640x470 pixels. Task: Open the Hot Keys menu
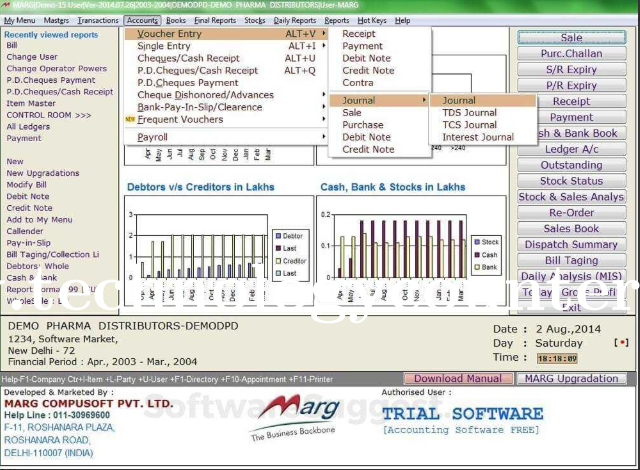372,20
